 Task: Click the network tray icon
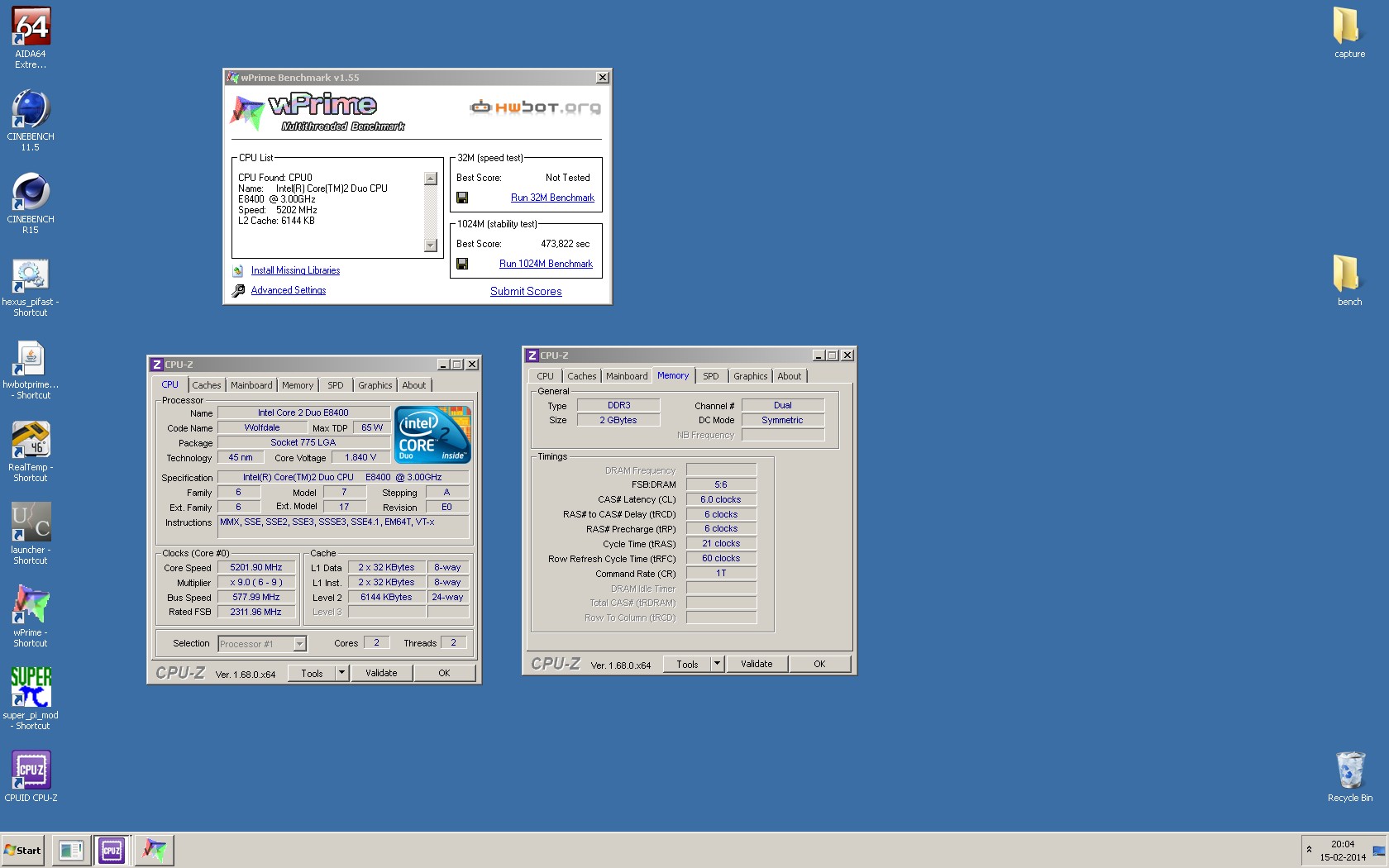(1378, 851)
